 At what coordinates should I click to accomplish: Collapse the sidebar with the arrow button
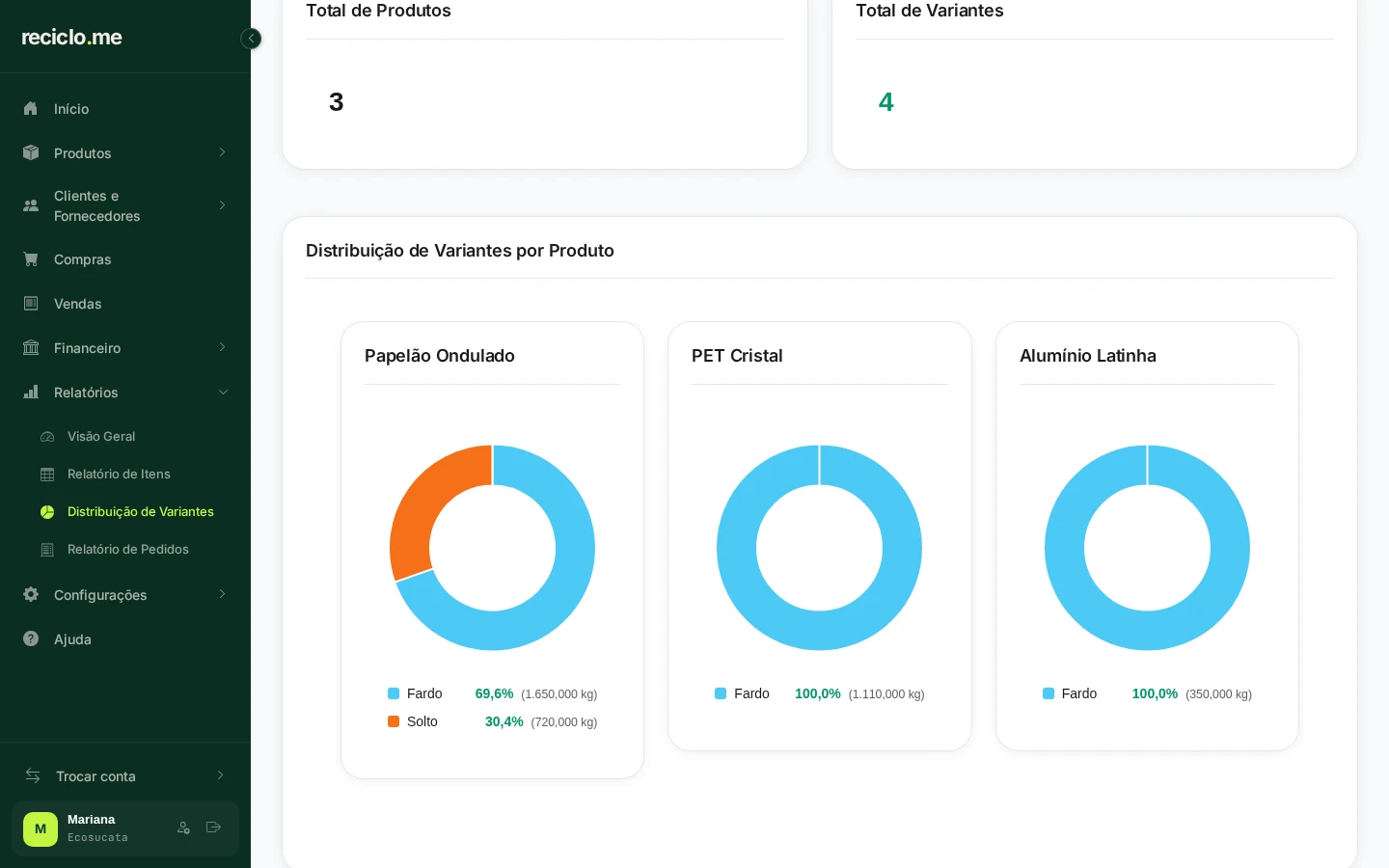tap(251, 39)
